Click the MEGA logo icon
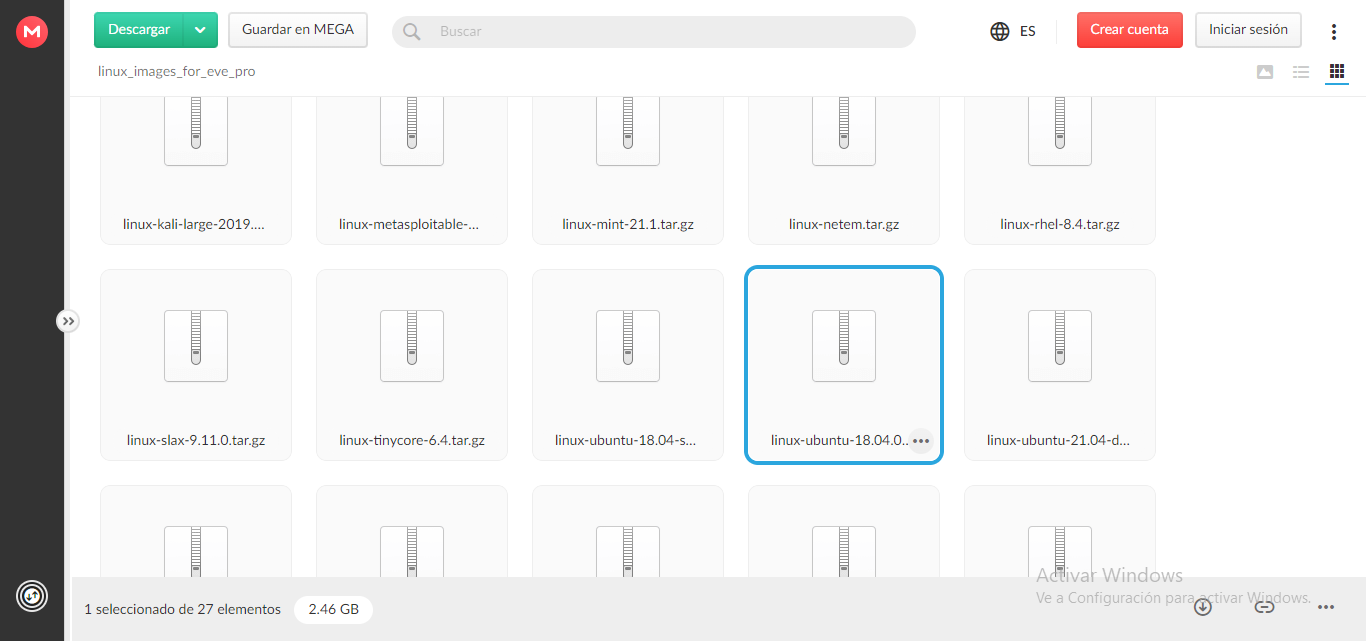This screenshot has height=641, width=1366. click(32, 32)
